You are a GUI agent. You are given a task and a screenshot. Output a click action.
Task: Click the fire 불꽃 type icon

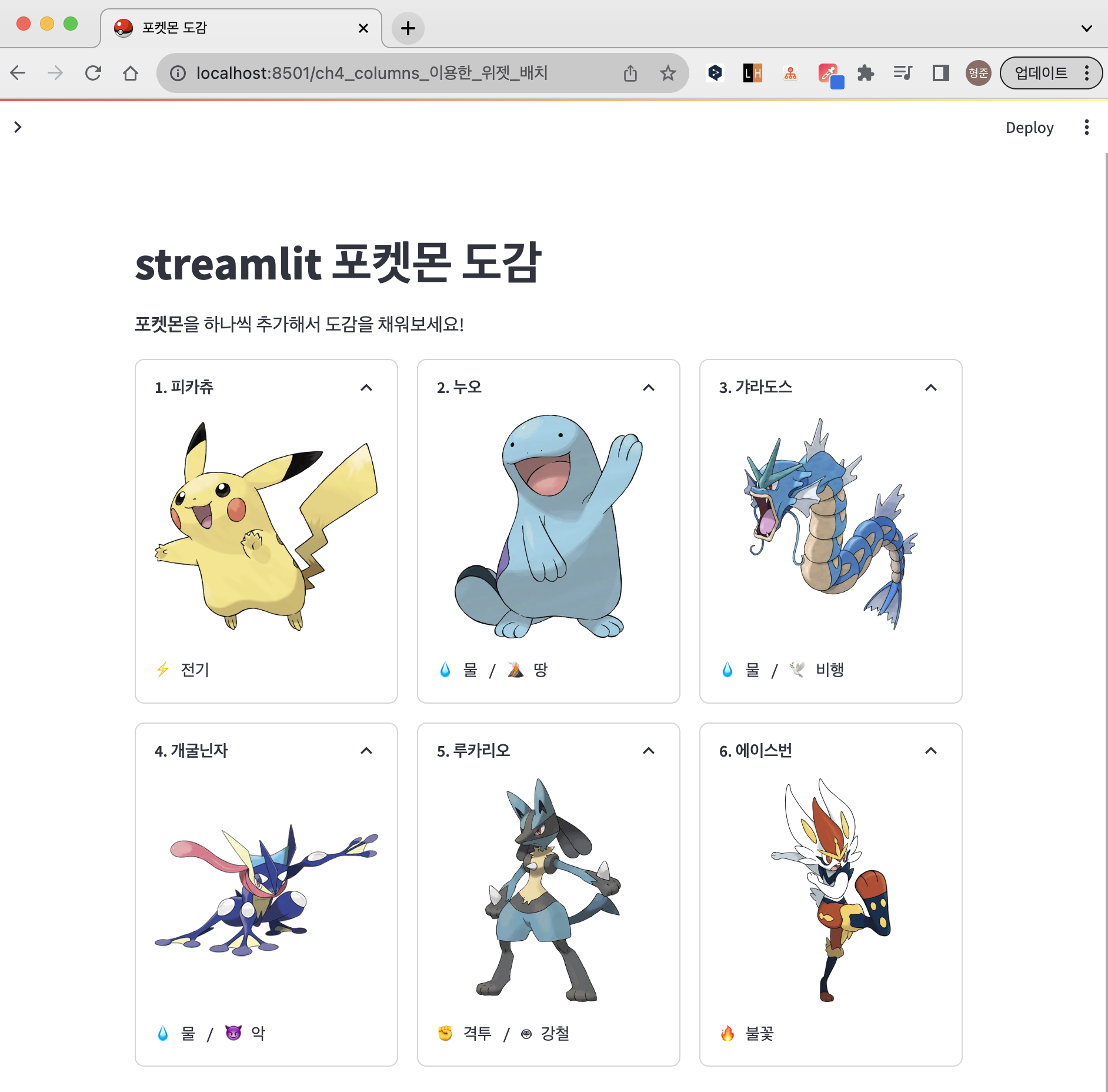point(727,1033)
